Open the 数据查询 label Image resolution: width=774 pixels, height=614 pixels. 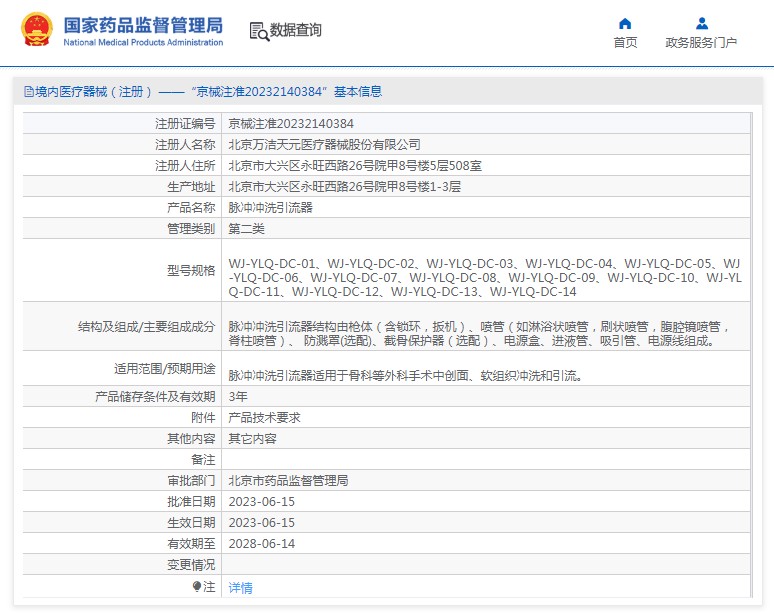295,30
